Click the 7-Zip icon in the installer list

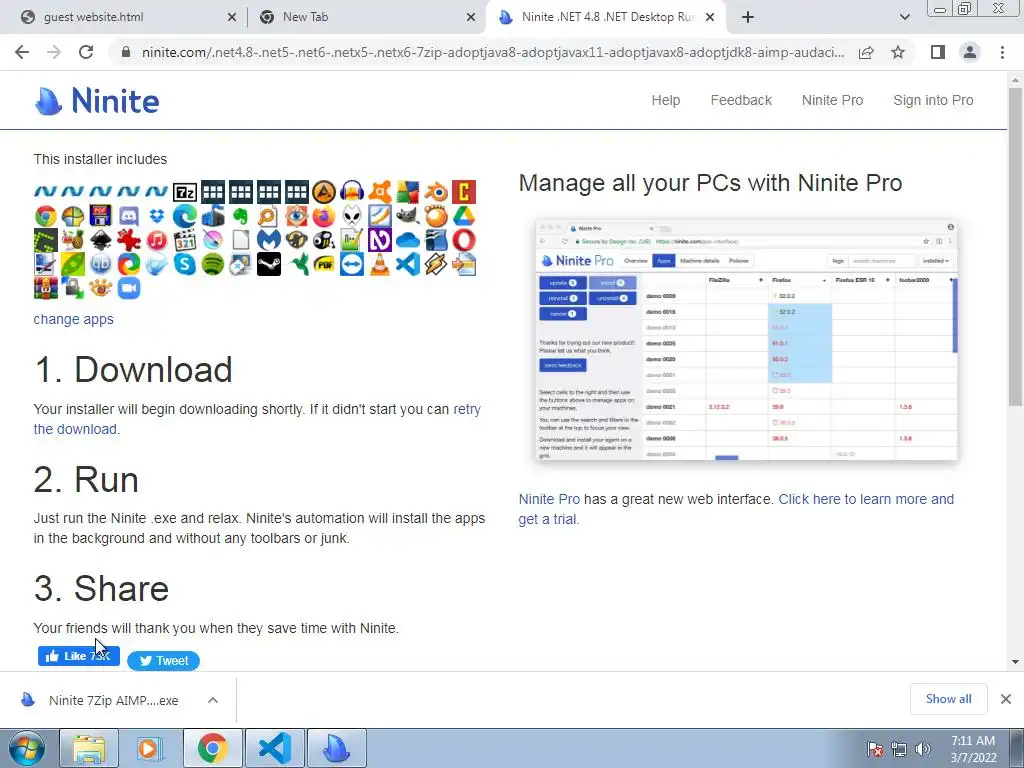(185, 192)
